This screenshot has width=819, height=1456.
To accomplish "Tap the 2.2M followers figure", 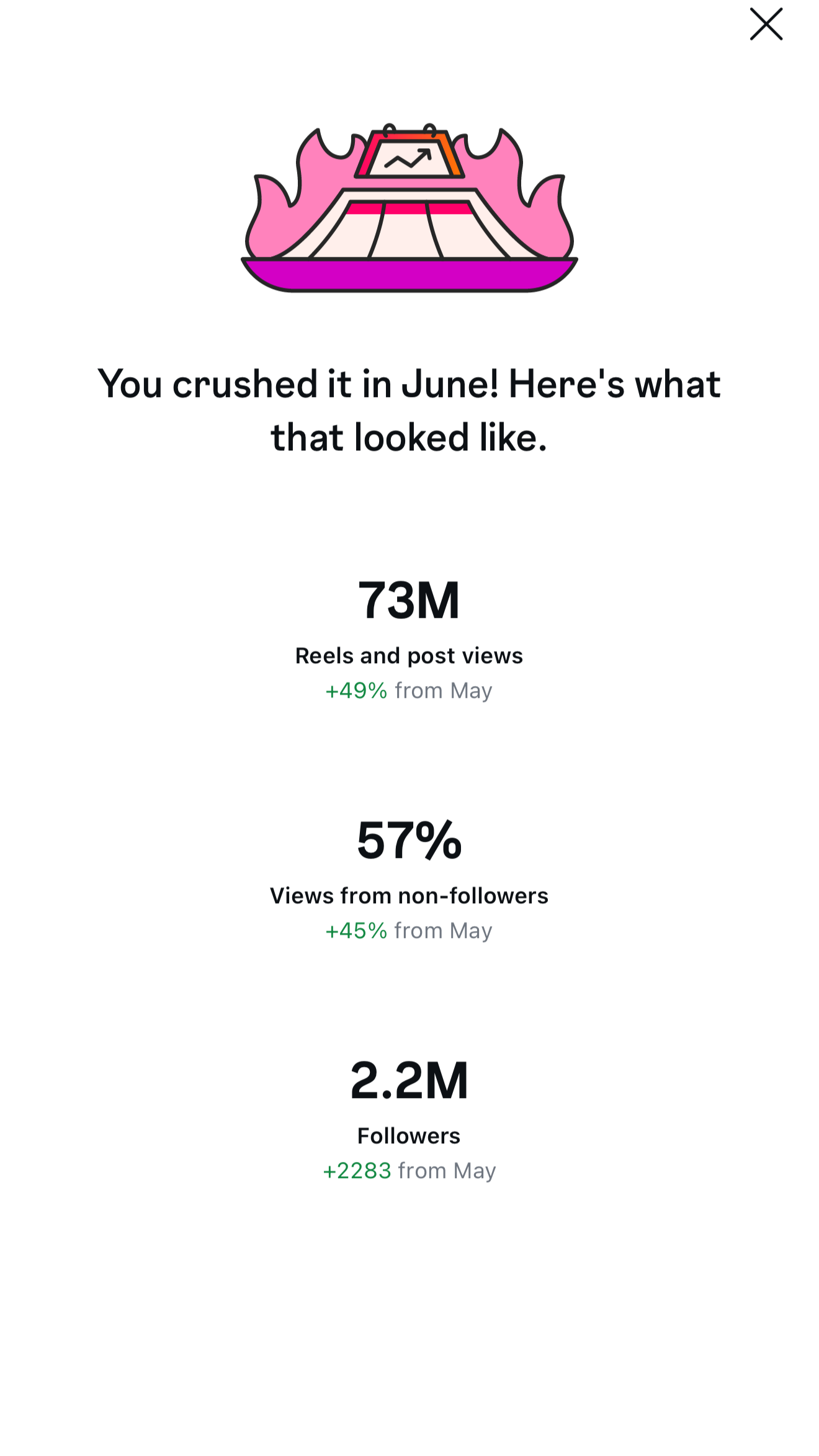I will pos(409,1080).
